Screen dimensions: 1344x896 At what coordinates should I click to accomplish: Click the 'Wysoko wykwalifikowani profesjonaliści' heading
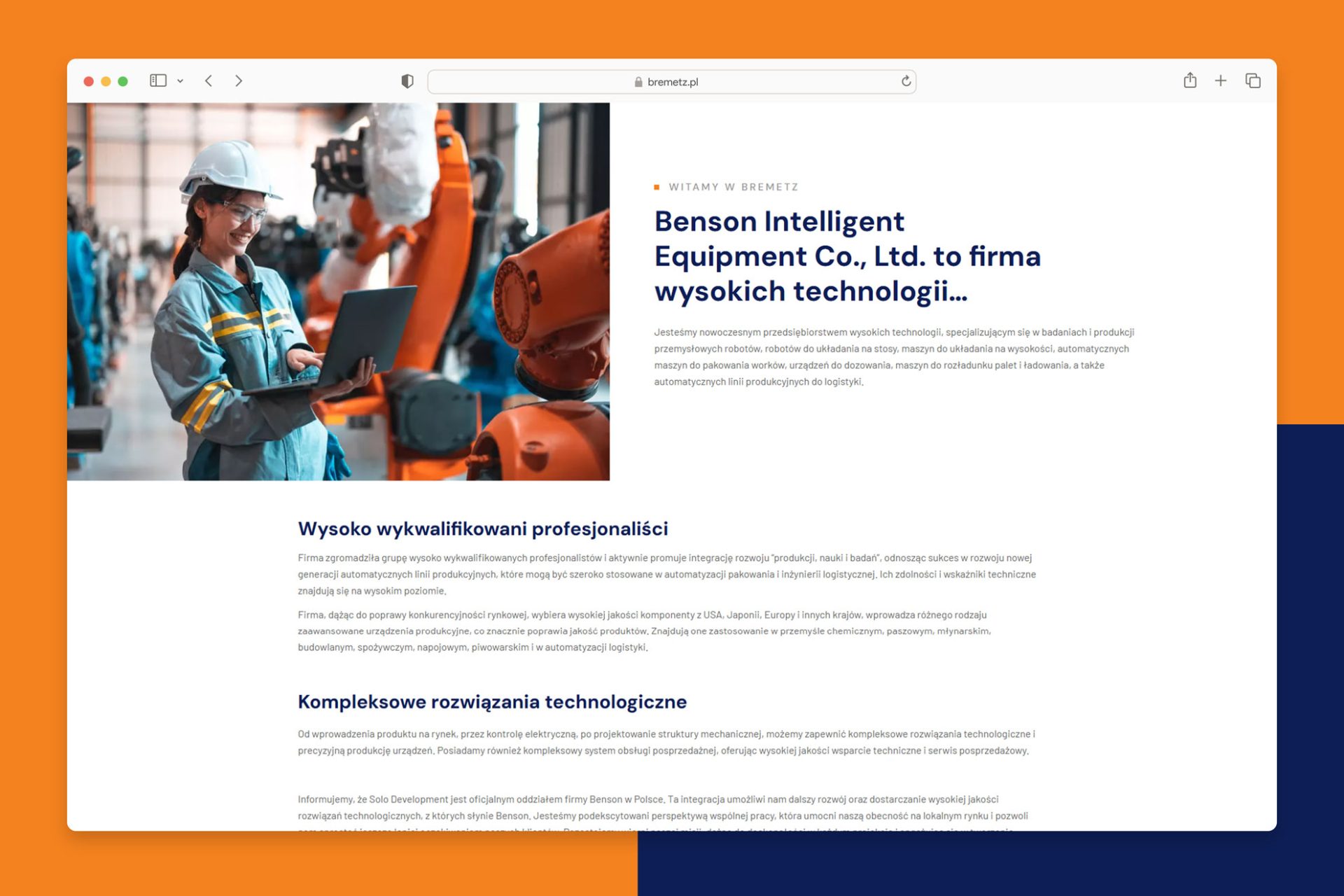483,528
